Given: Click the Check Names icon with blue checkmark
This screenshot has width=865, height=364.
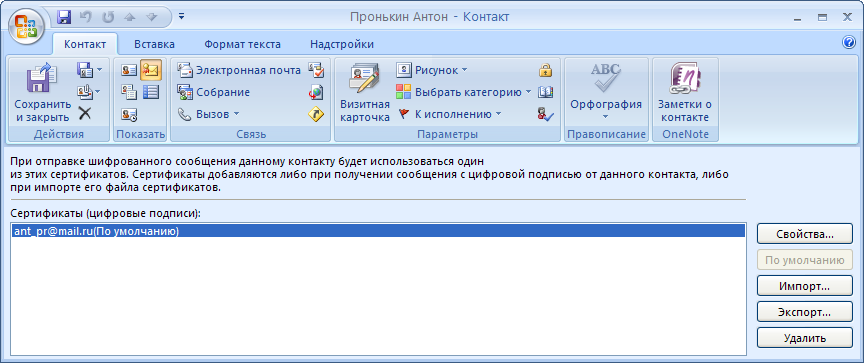Looking at the screenshot, I should click(546, 114).
